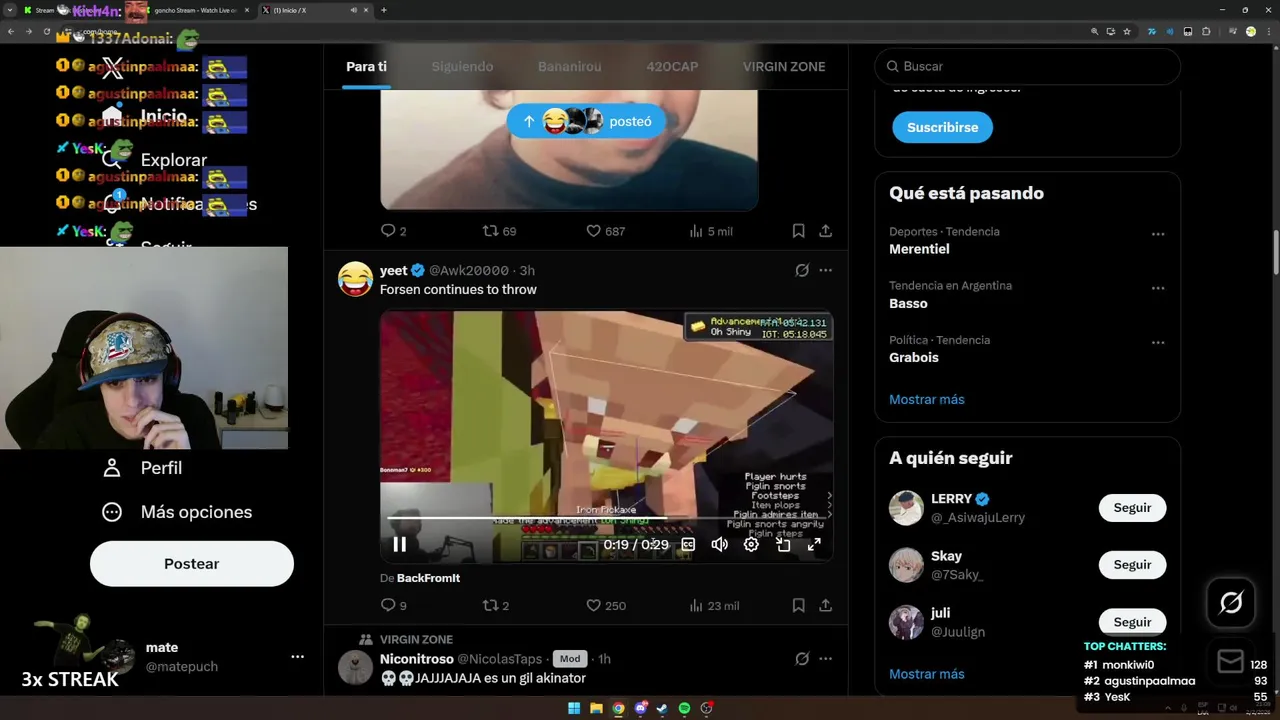Enter picture-in-picture mode for video
The height and width of the screenshot is (720, 1280).
point(783,545)
